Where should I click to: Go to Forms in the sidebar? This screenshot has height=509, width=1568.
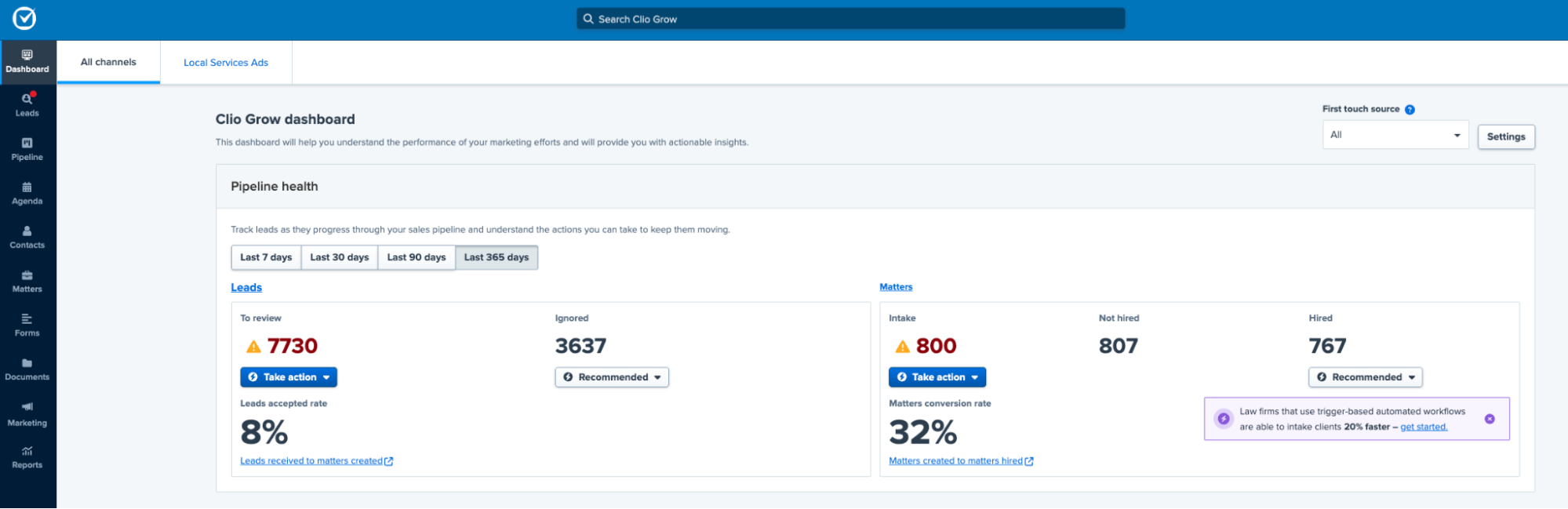[x=27, y=325]
